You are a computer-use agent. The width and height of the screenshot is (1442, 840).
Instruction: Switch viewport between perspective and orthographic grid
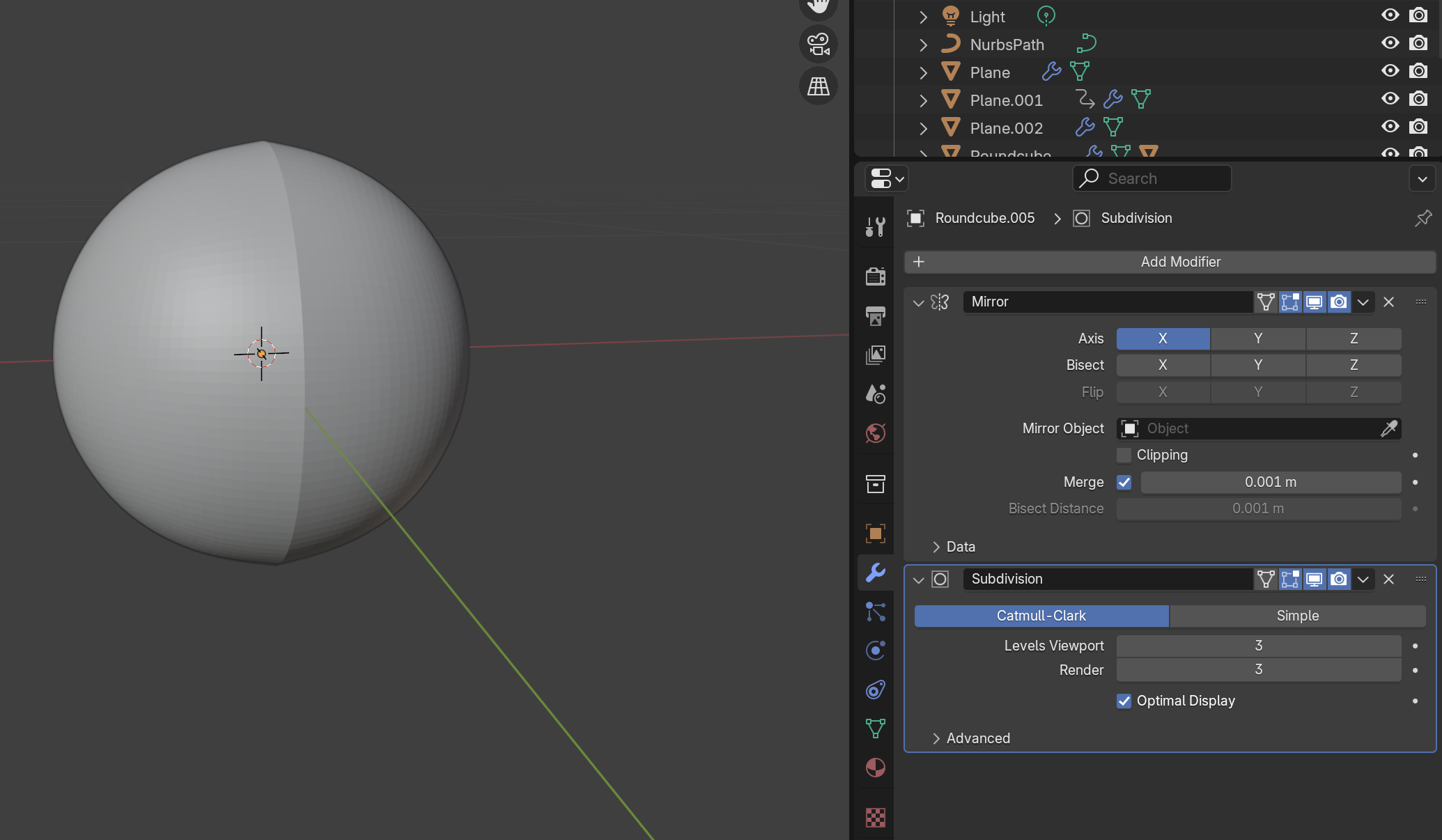819,86
